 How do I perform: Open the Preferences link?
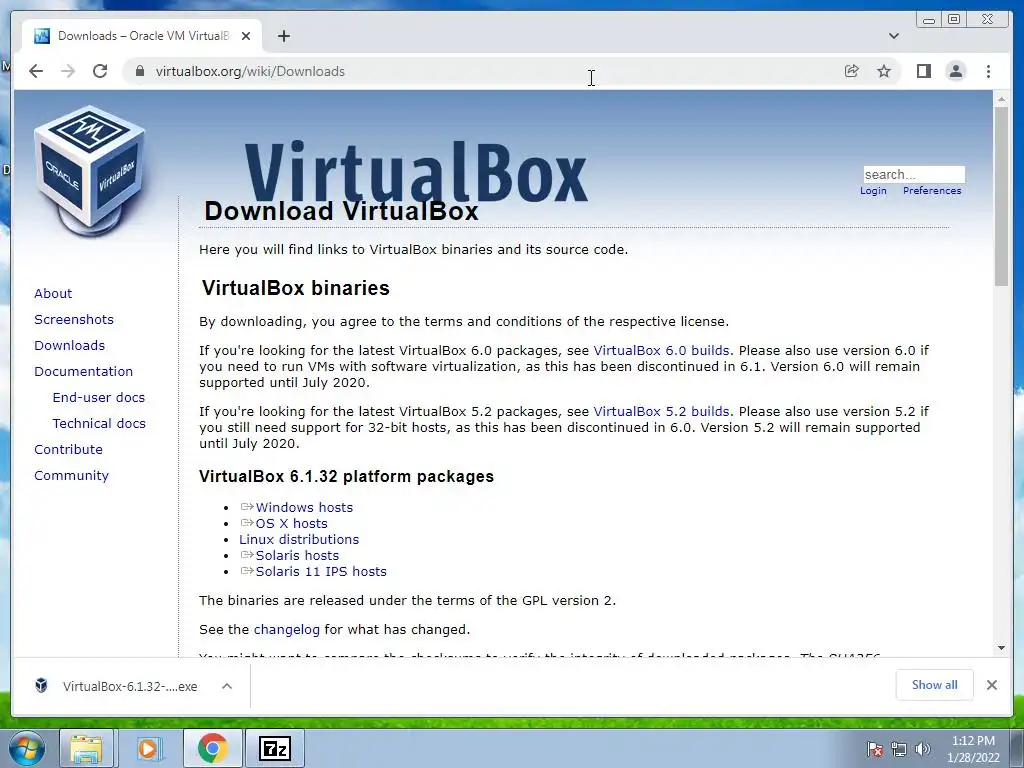point(932,191)
